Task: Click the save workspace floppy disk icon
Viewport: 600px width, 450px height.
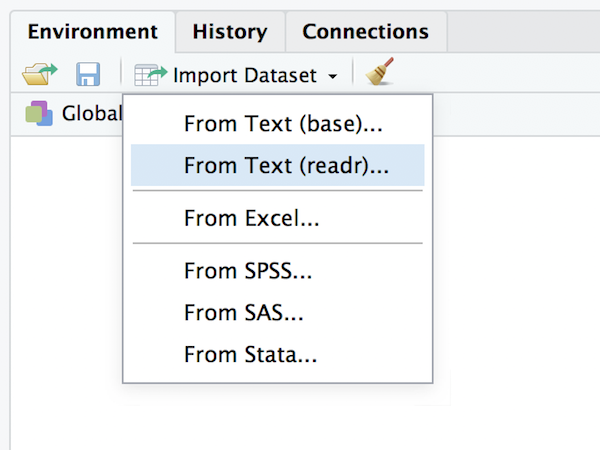Action: pos(88,74)
